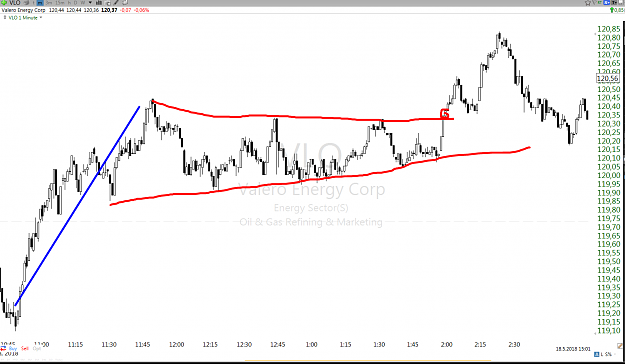The image size is (625, 364).
Task: Click the VLO 1 Minute series label
Action: (23, 18)
